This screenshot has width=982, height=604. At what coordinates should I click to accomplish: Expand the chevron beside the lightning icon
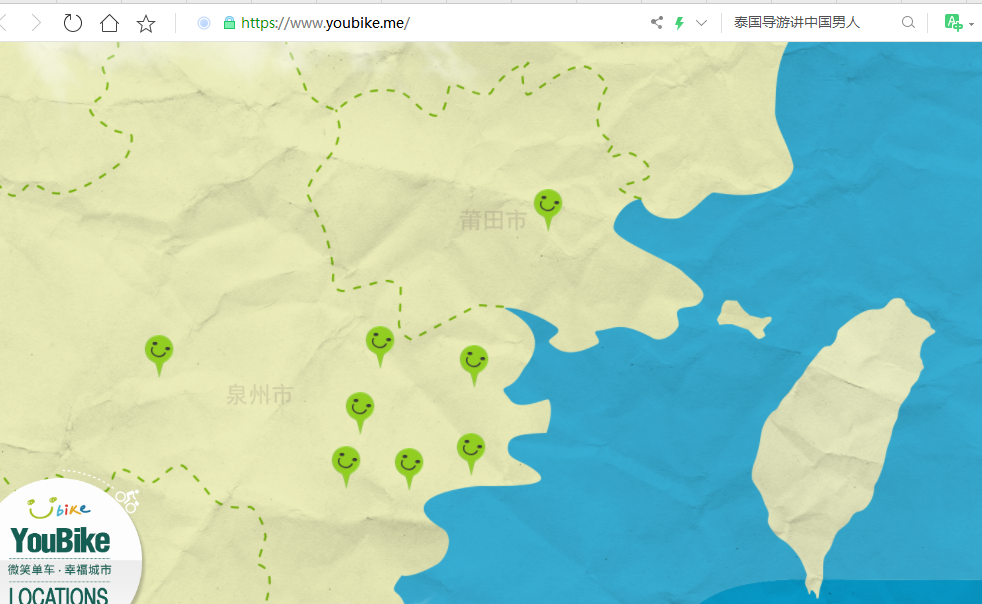[701, 23]
